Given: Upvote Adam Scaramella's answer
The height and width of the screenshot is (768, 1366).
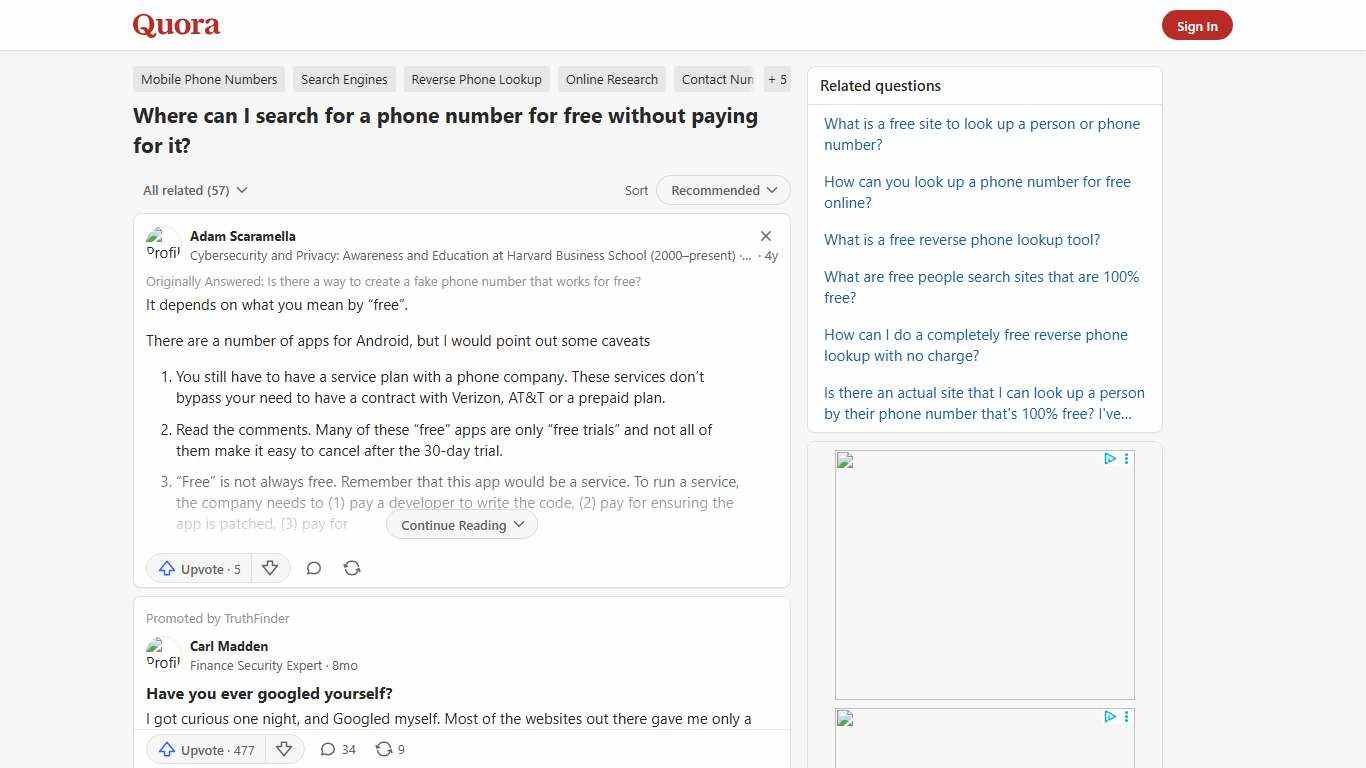Looking at the screenshot, I should click(197, 568).
